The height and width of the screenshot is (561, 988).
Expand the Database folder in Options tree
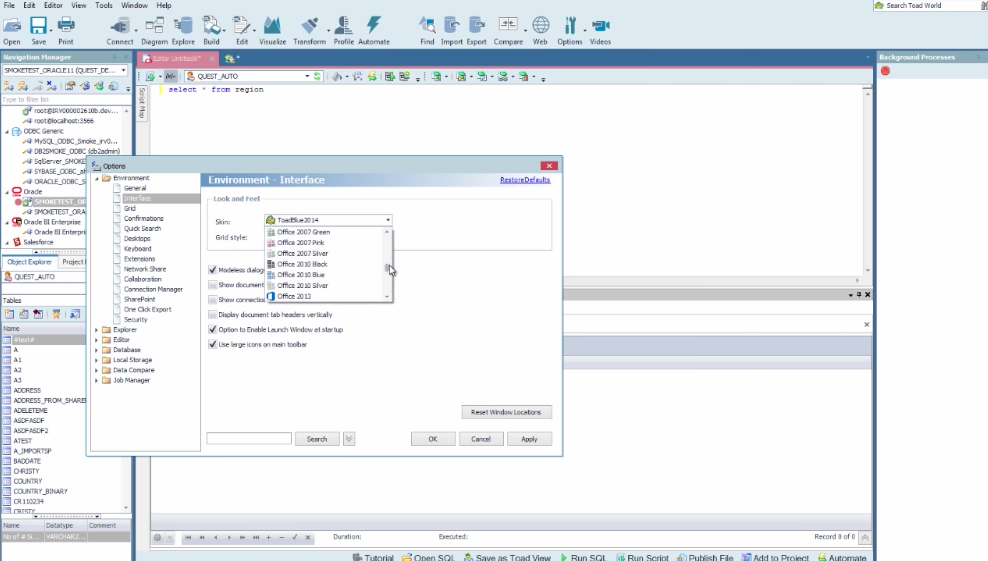pos(97,350)
